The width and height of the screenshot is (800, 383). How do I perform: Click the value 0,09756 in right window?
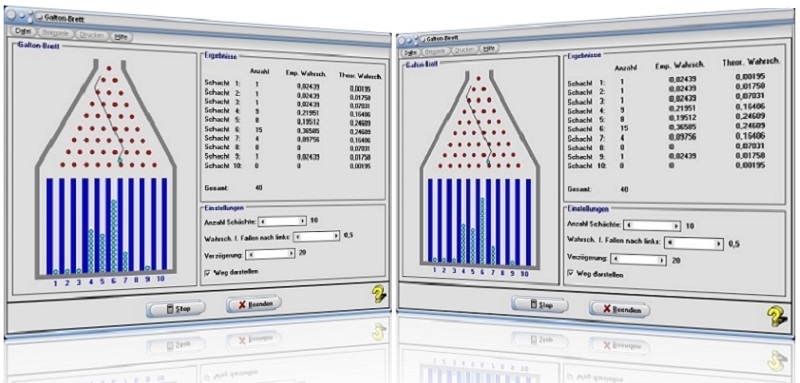[x=682, y=138]
